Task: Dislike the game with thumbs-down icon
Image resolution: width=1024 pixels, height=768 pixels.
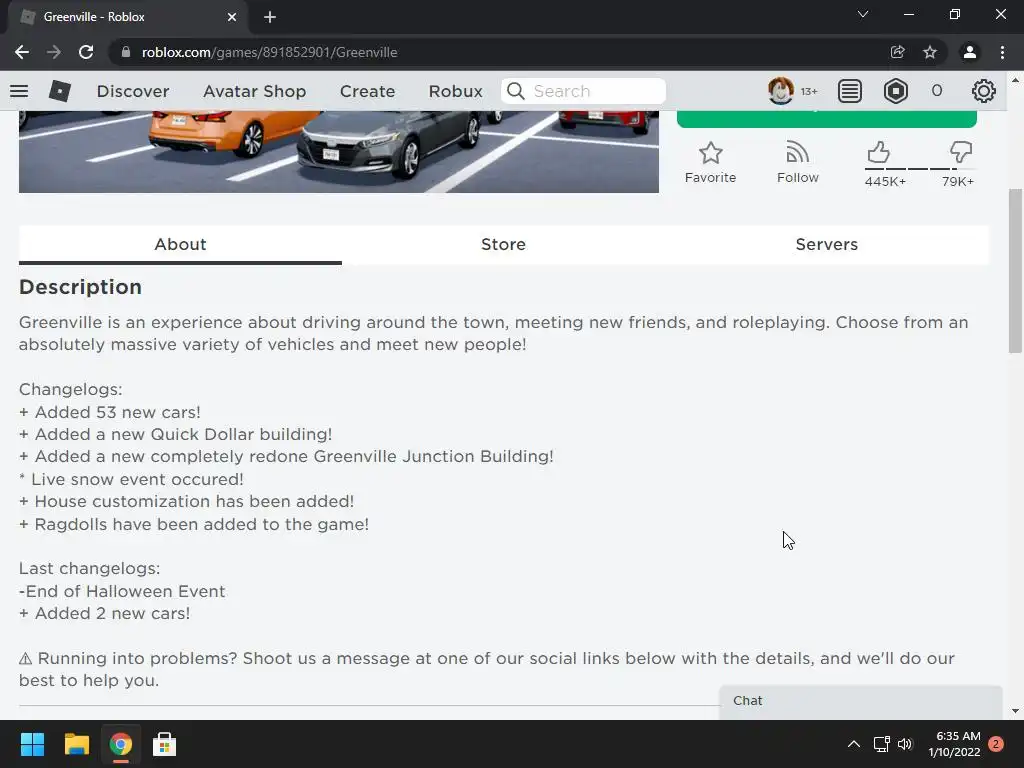Action: (x=961, y=153)
